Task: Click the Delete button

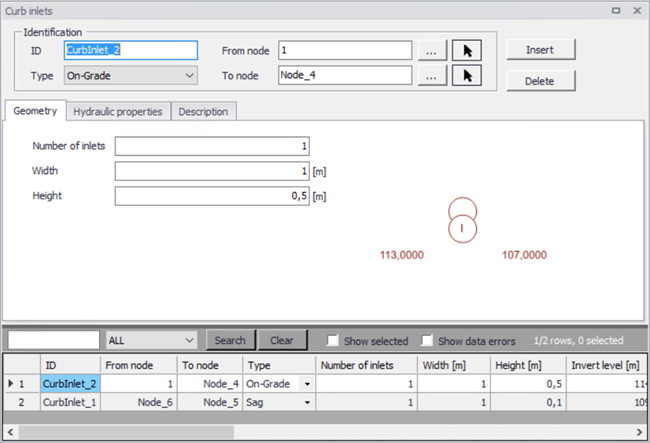Action: point(541,80)
